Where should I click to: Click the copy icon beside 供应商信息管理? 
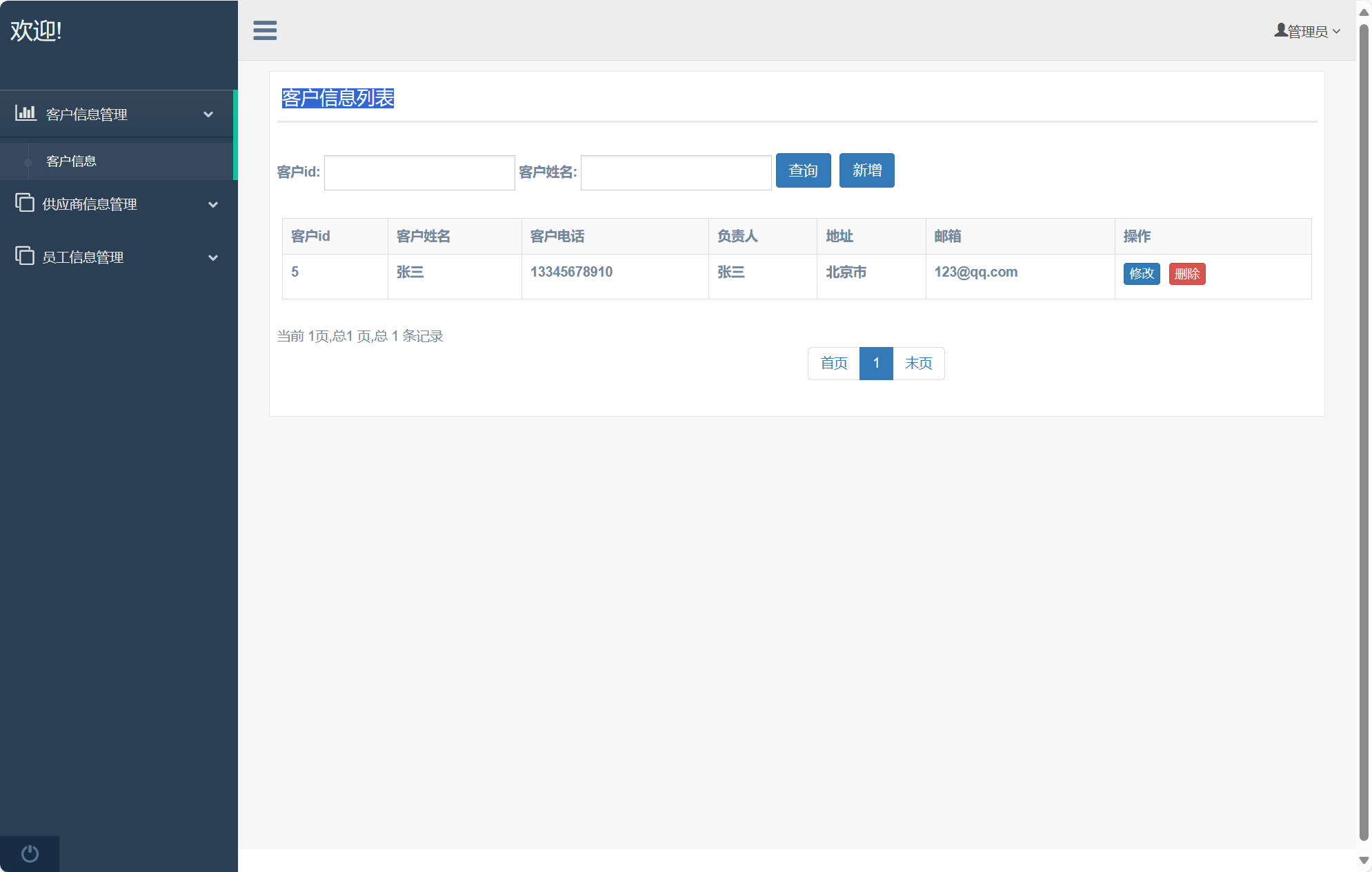coord(25,203)
